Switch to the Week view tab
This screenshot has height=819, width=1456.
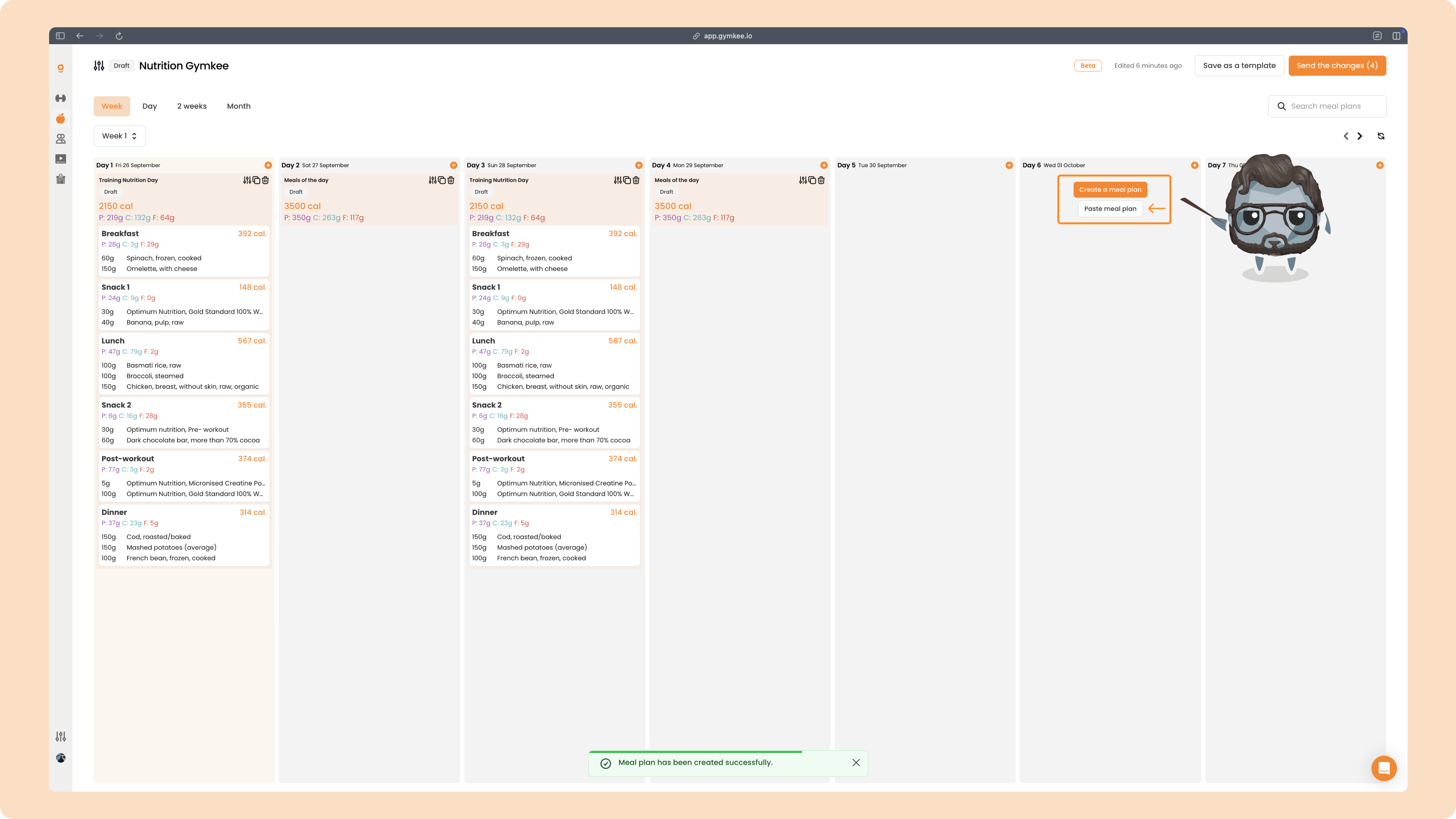point(112,106)
